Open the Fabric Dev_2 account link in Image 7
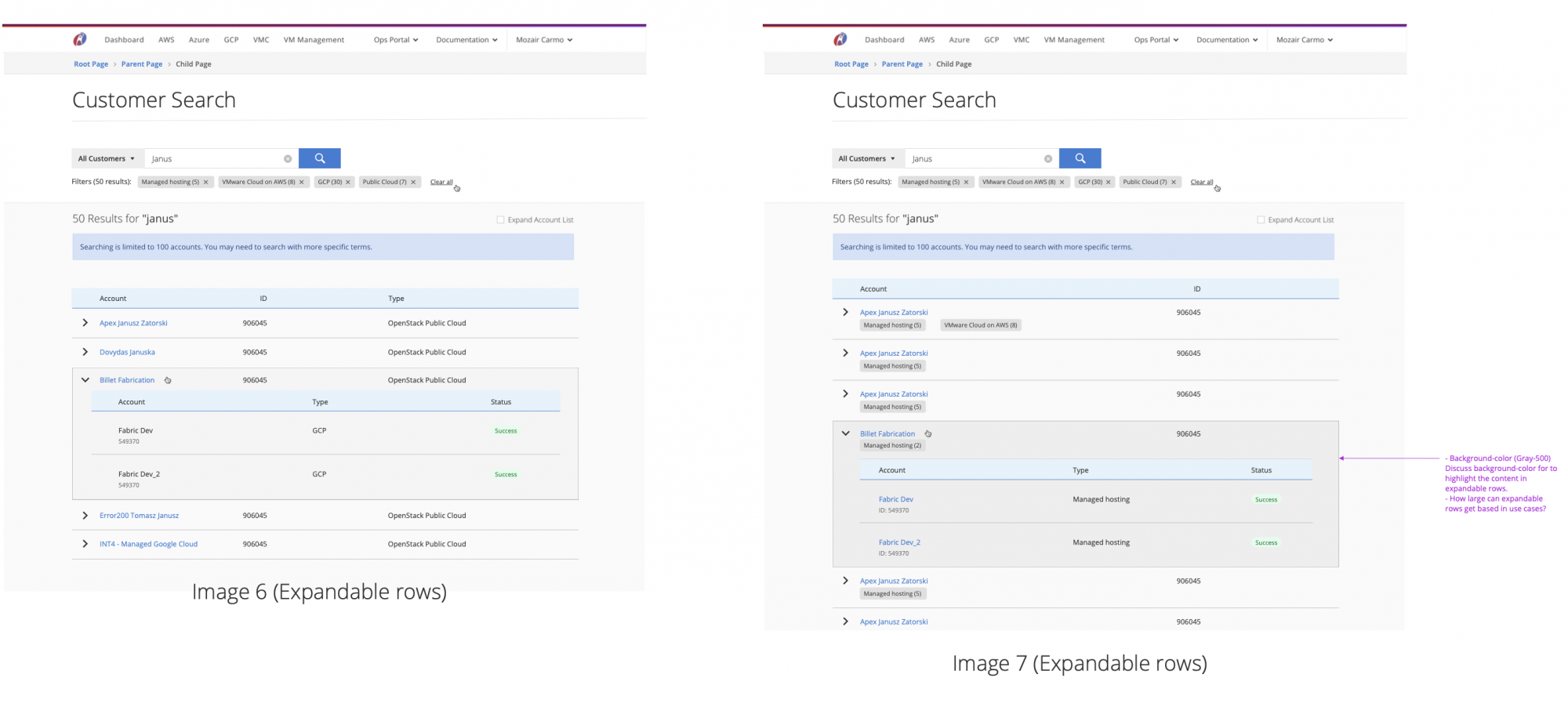This screenshot has width=1568, height=725. coord(899,542)
